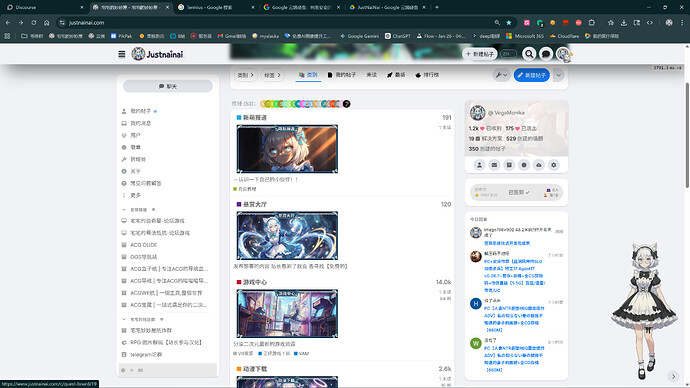Open a new browser tab with plus
This screenshot has width=690, height=388.
(437, 7)
